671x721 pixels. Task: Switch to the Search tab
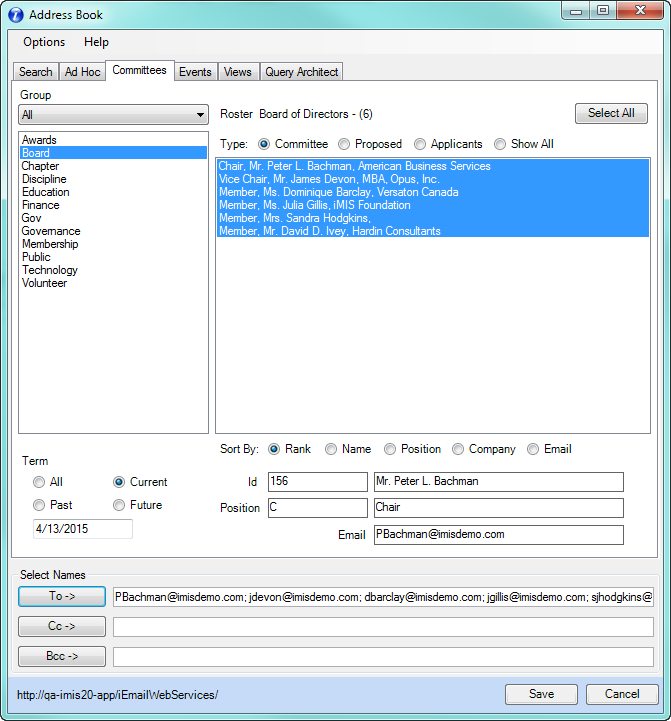click(x=36, y=72)
